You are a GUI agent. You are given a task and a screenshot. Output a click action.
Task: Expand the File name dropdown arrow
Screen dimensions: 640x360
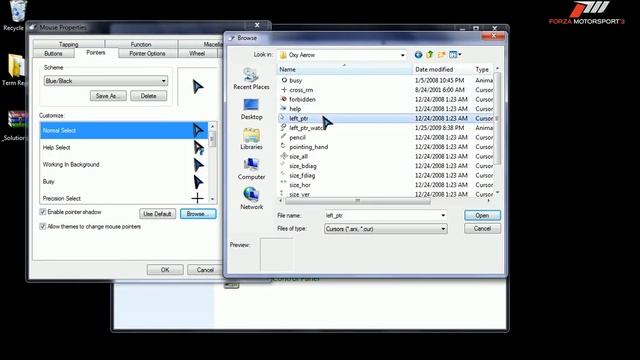(443, 215)
